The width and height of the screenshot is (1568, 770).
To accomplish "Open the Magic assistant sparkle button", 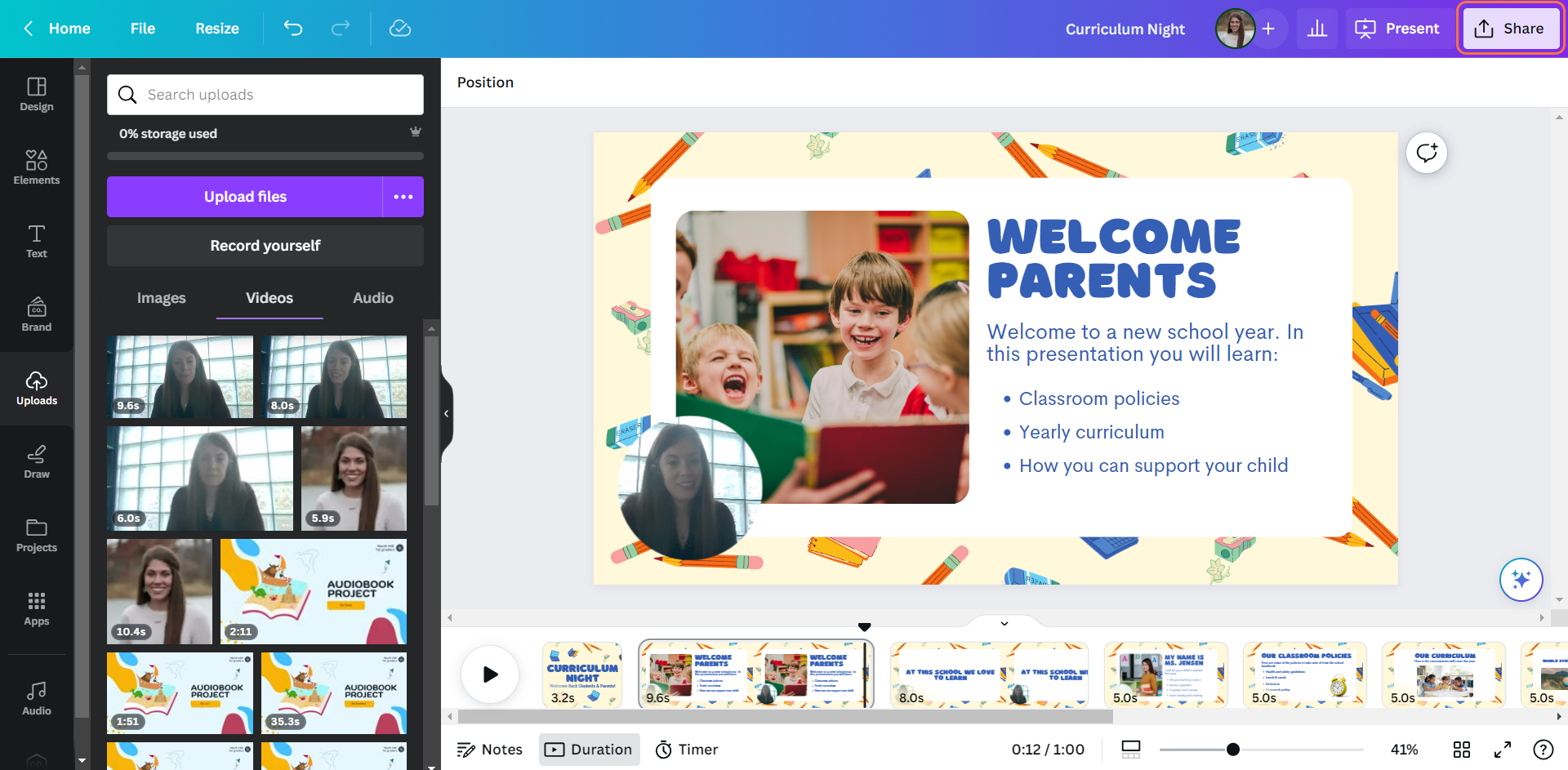I will 1521,580.
